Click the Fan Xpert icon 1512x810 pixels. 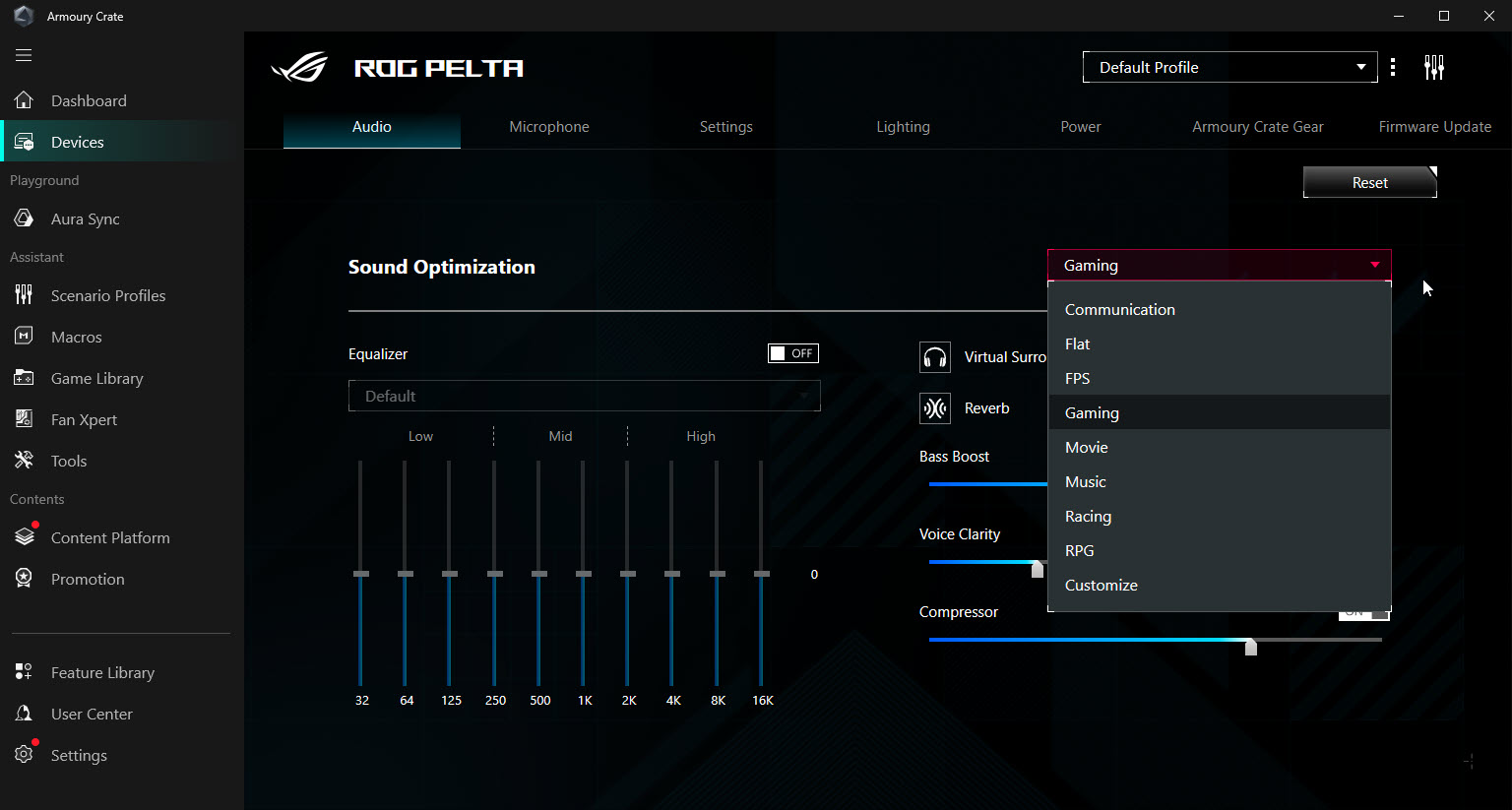tap(25, 419)
